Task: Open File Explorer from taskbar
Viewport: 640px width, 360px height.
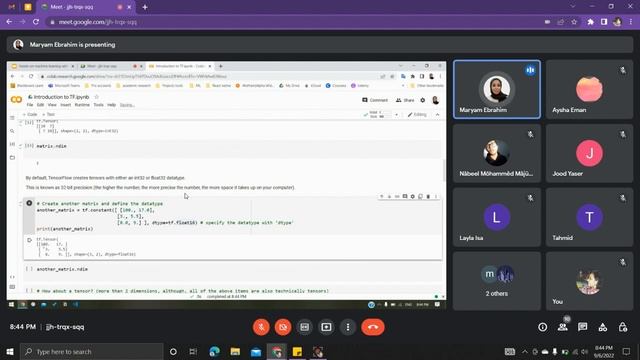Action: click(x=235, y=351)
